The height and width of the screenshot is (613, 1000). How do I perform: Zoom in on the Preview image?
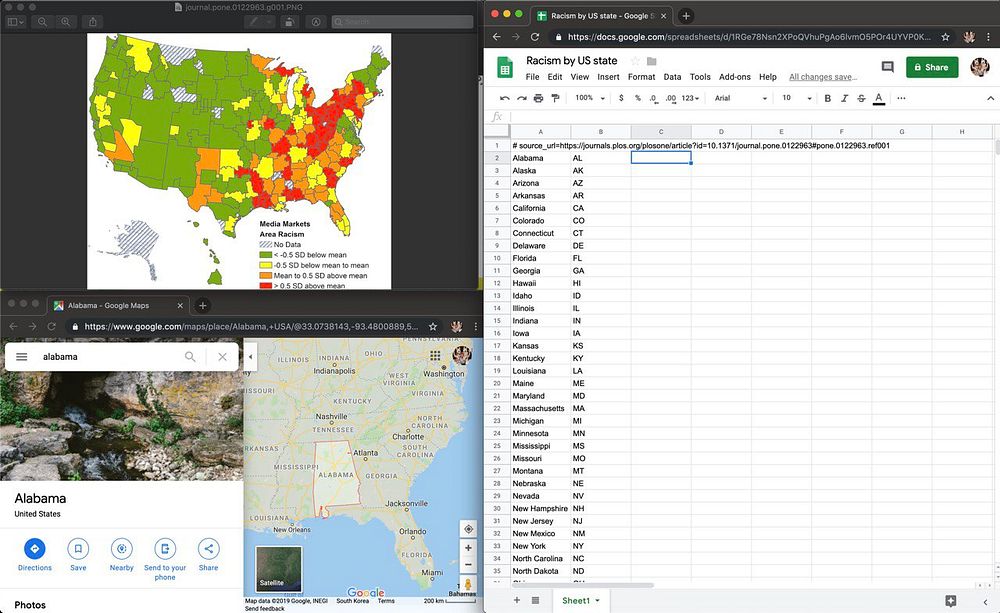[x=65, y=21]
